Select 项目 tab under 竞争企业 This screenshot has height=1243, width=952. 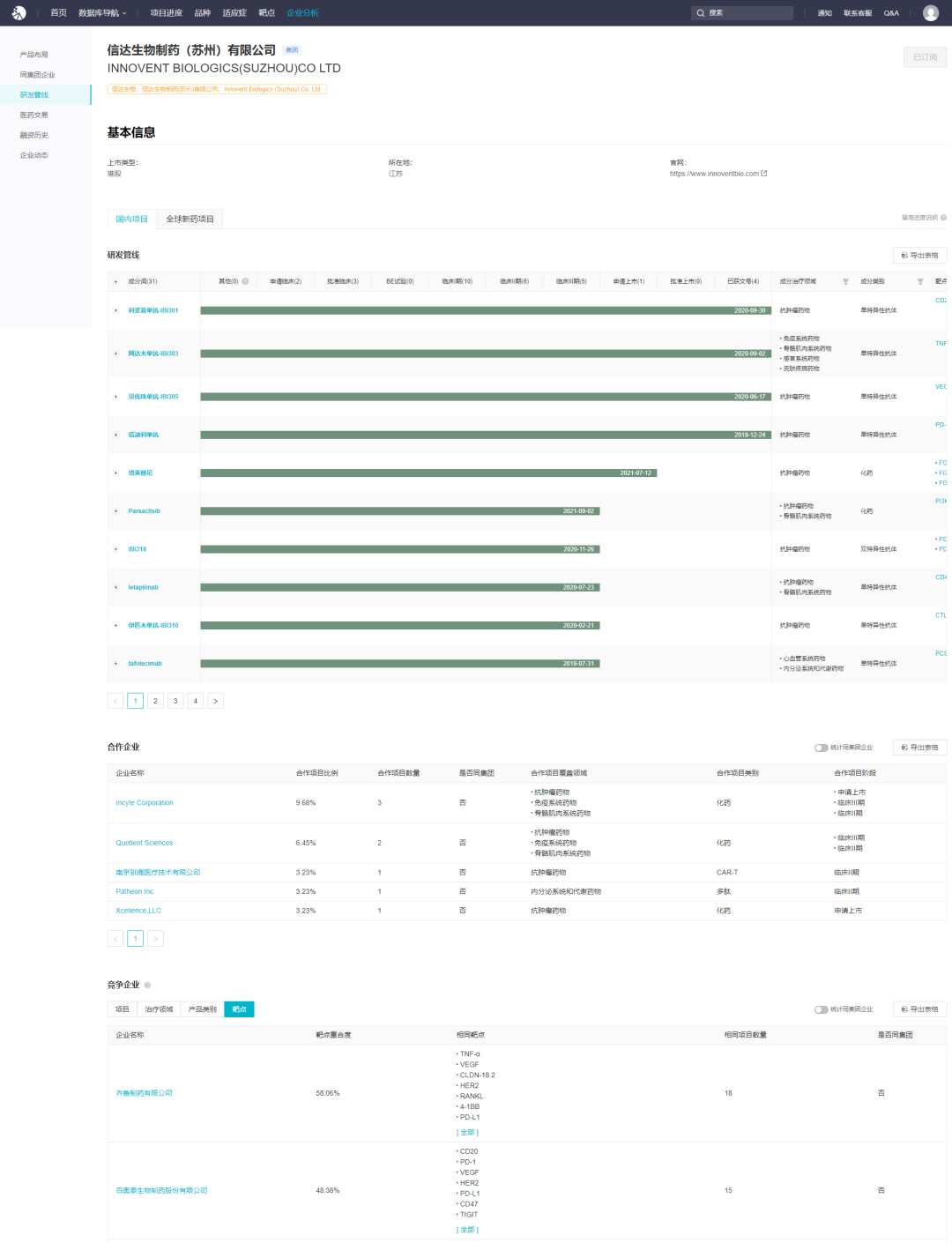(123, 1009)
